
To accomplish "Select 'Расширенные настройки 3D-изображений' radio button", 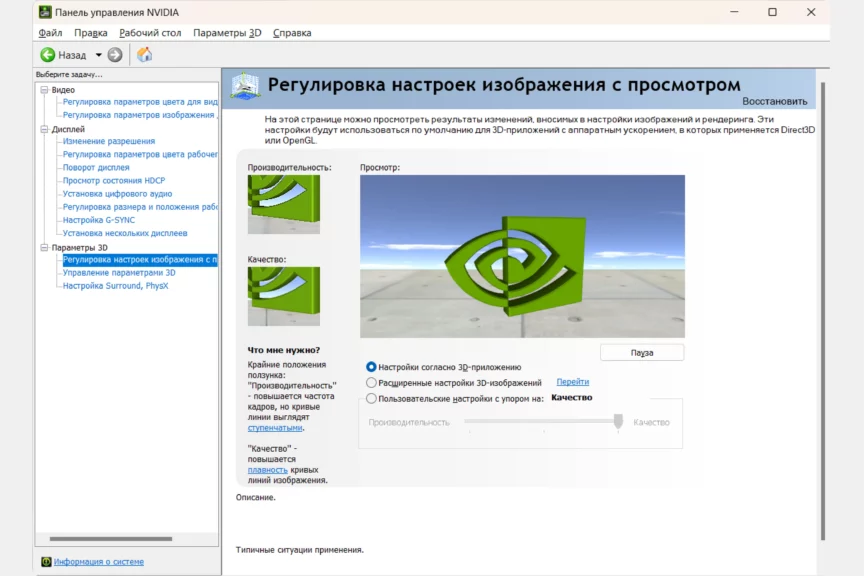I will click(x=372, y=382).
